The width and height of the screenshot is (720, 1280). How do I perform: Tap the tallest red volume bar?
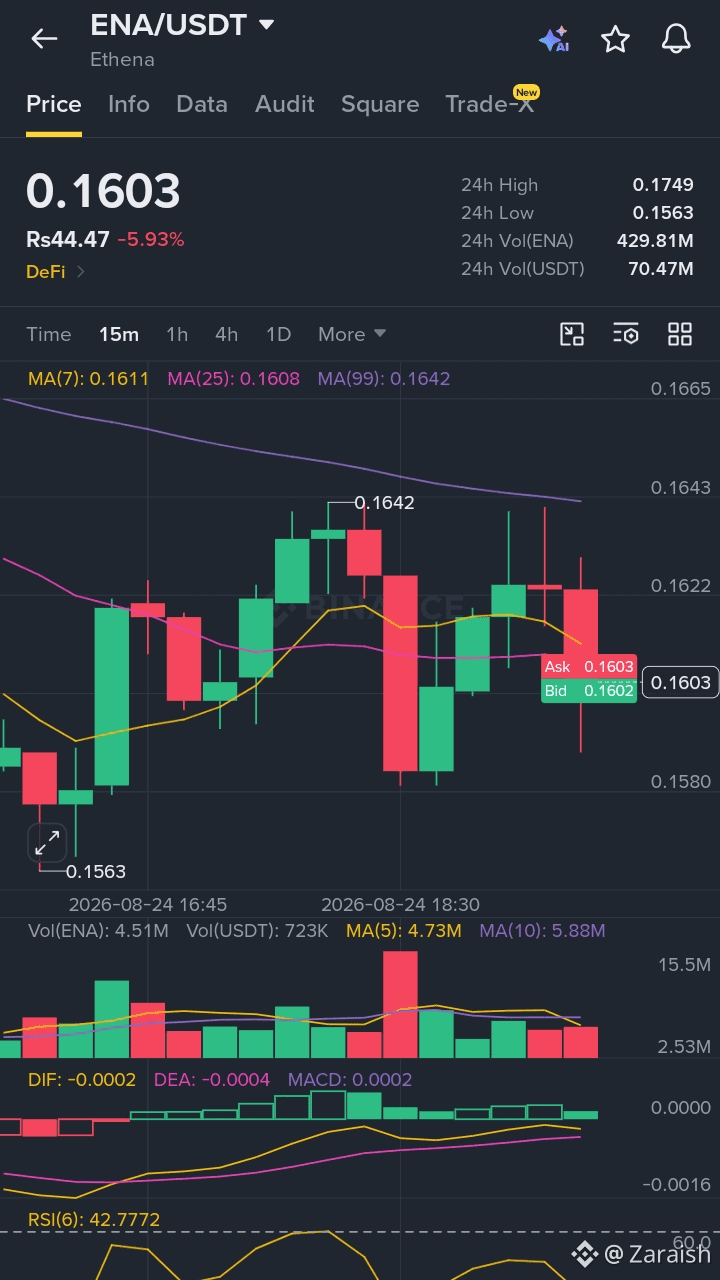(400, 1004)
